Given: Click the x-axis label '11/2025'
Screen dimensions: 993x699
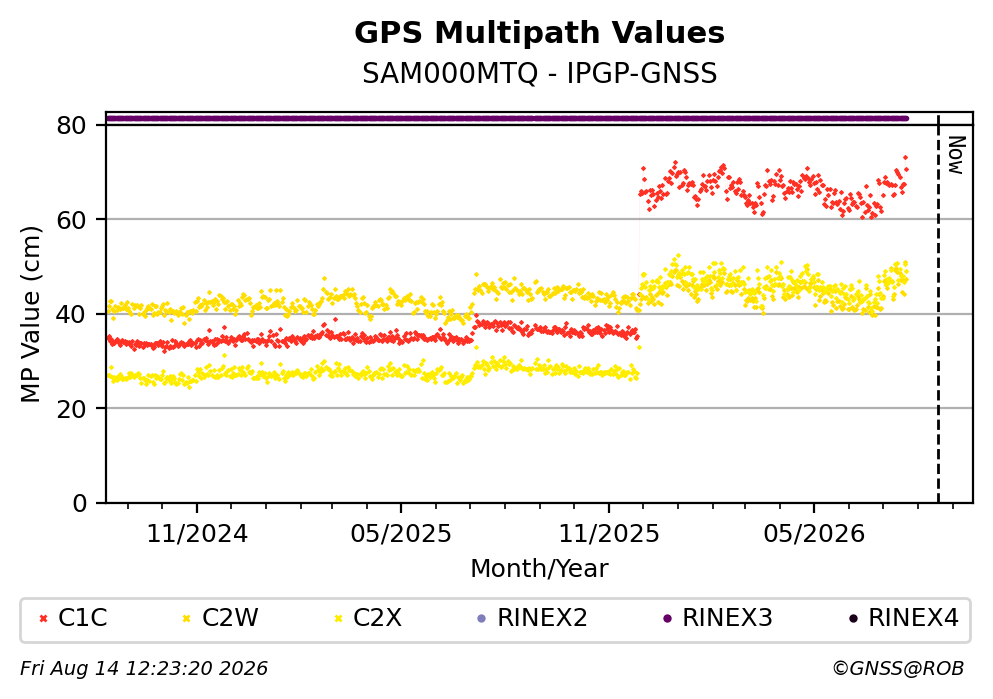Looking at the screenshot, I should click(609, 534).
